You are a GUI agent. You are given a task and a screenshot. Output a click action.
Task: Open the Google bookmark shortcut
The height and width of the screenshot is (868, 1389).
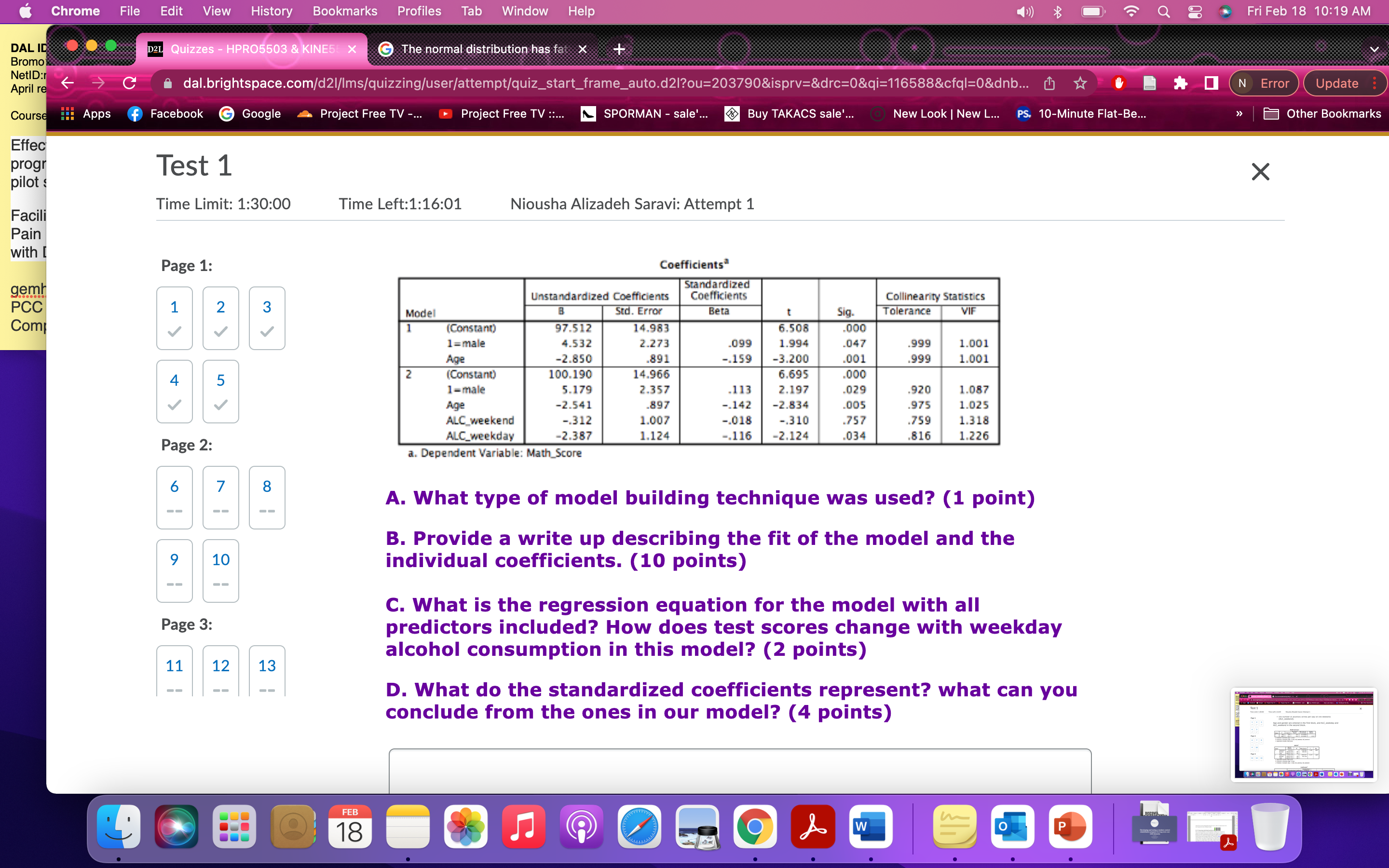(x=250, y=114)
